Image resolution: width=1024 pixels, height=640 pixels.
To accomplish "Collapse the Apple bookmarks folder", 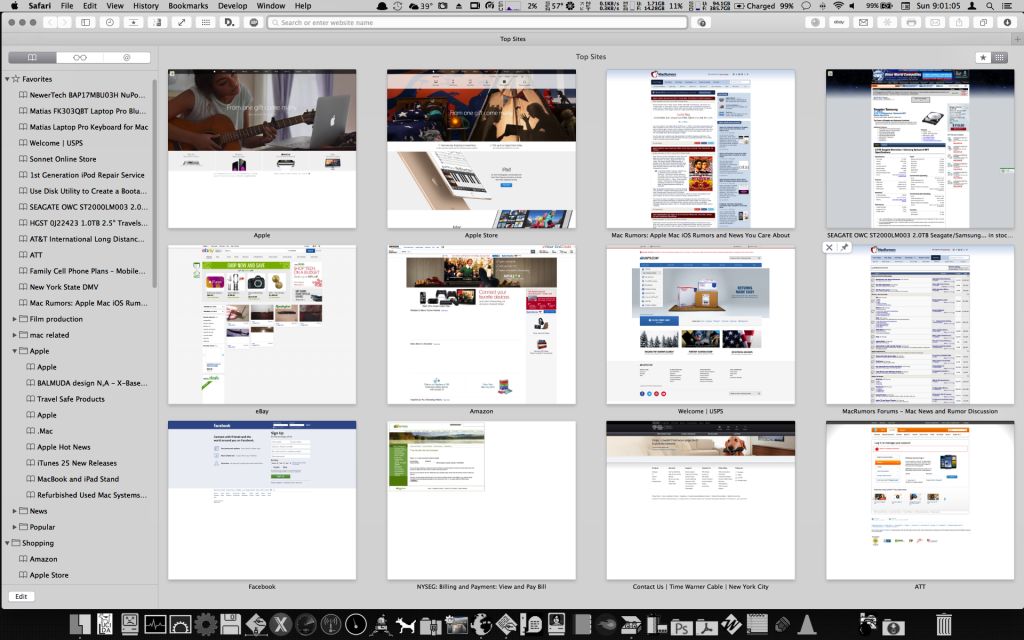I will [14, 351].
